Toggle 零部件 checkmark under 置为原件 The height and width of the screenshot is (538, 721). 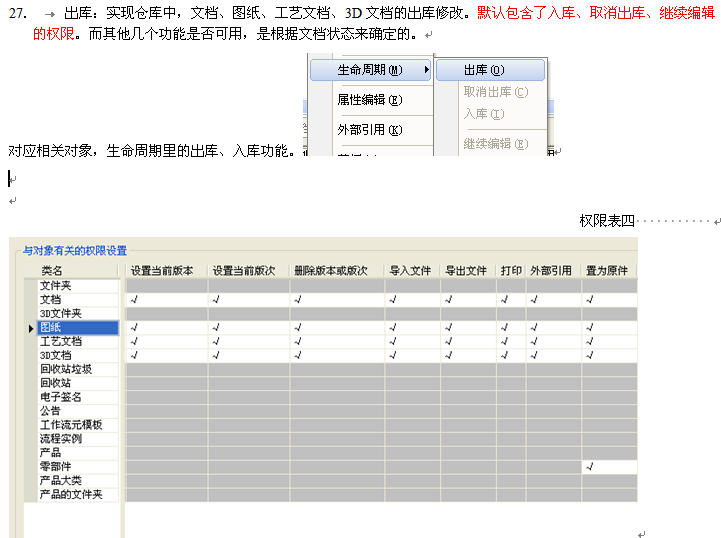coord(609,467)
